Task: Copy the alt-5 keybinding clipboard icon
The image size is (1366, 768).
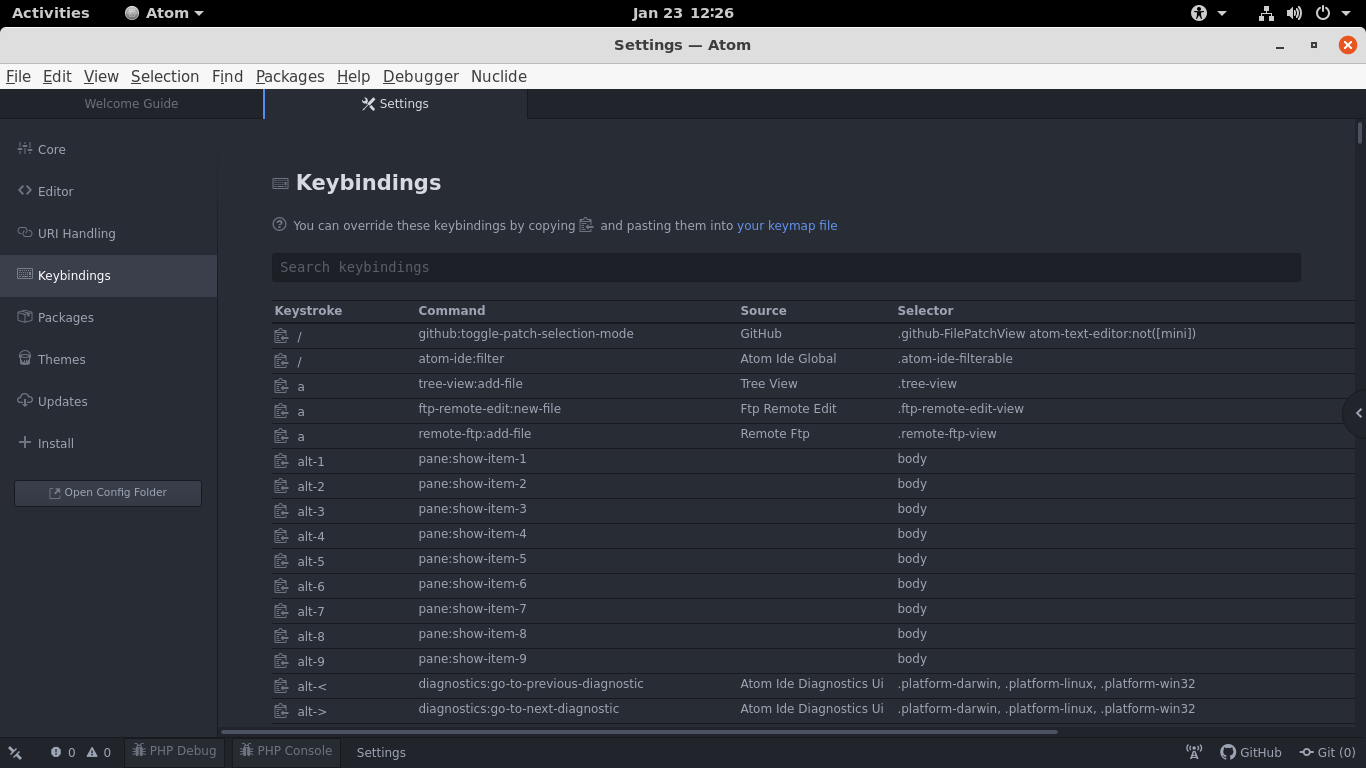Action: (282, 561)
